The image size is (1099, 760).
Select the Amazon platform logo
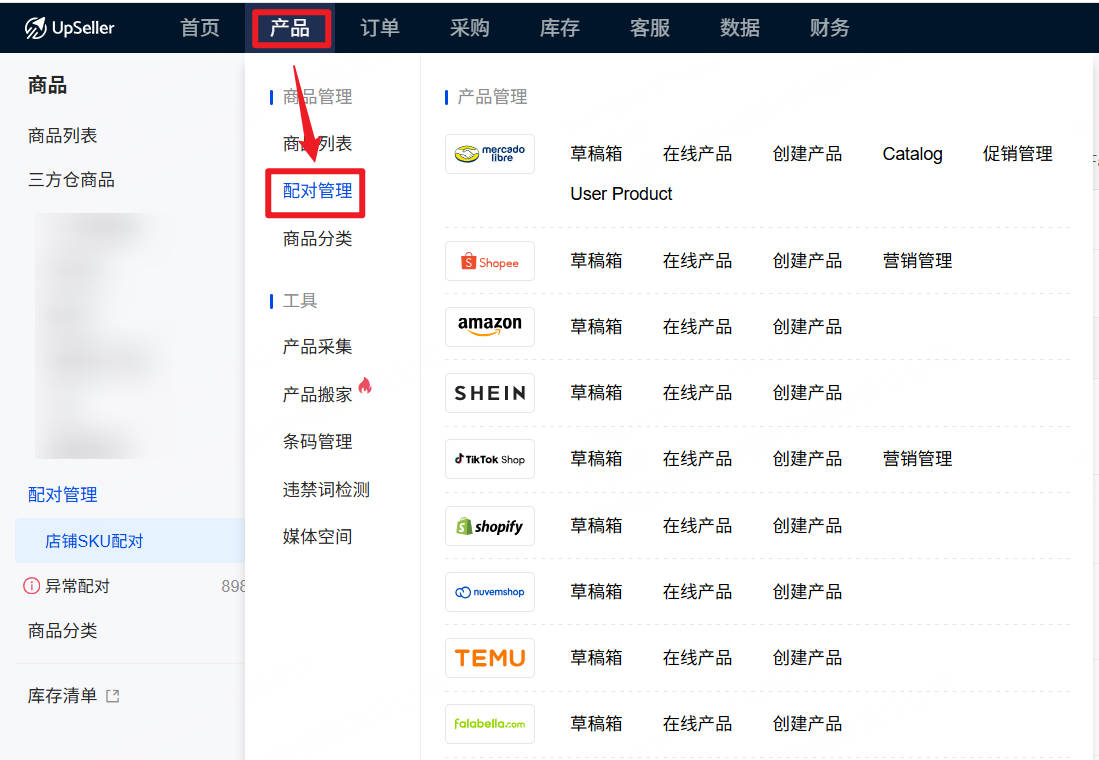coord(490,327)
